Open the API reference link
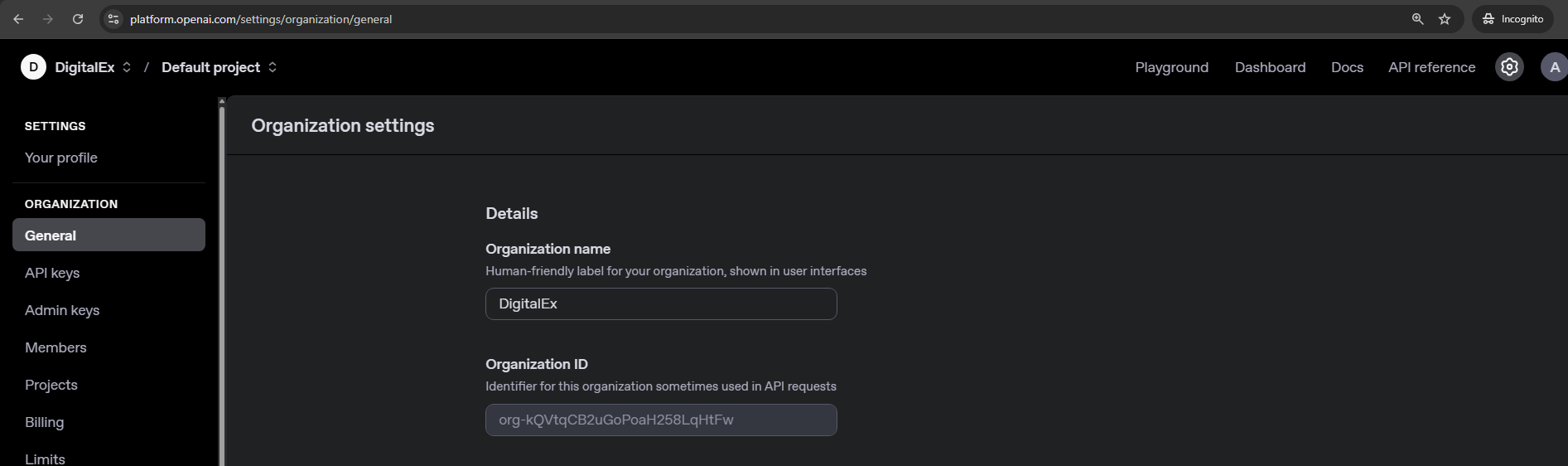This screenshot has width=1568, height=466. coord(1431,67)
